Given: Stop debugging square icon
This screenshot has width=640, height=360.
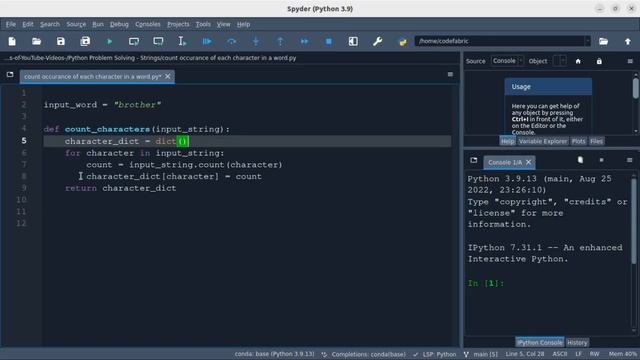Looking at the screenshot, I should coord(329,41).
